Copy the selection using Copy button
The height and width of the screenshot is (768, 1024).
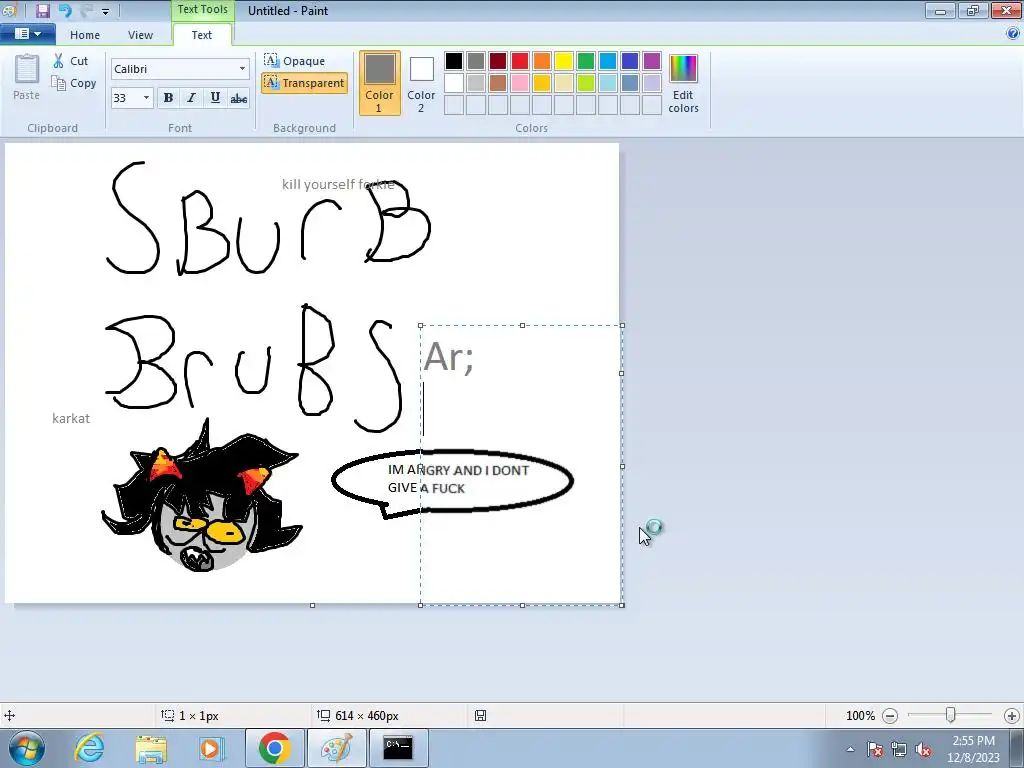[74, 83]
